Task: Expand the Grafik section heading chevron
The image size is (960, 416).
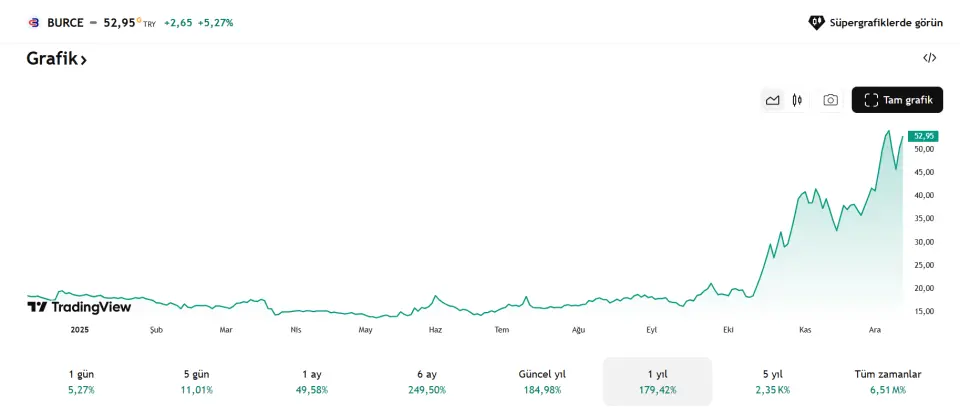Action: click(84, 60)
